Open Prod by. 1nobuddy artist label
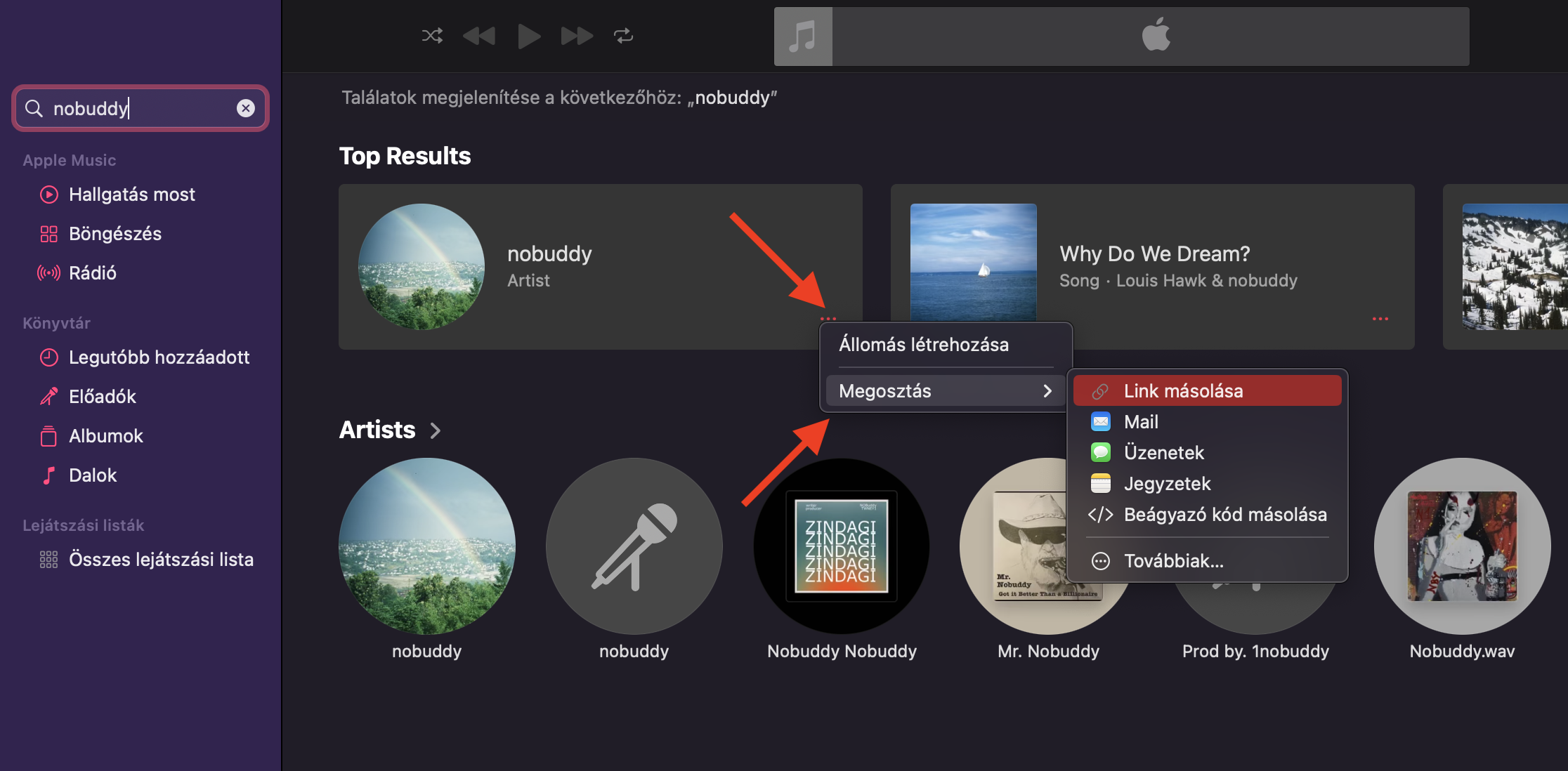Viewport: 1568px width, 771px height. [1255, 652]
